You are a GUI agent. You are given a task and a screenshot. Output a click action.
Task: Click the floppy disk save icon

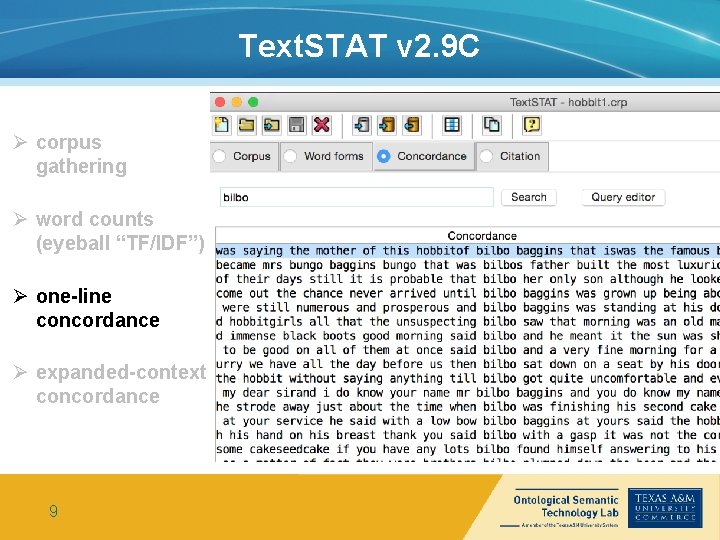pyautogui.click(x=297, y=125)
